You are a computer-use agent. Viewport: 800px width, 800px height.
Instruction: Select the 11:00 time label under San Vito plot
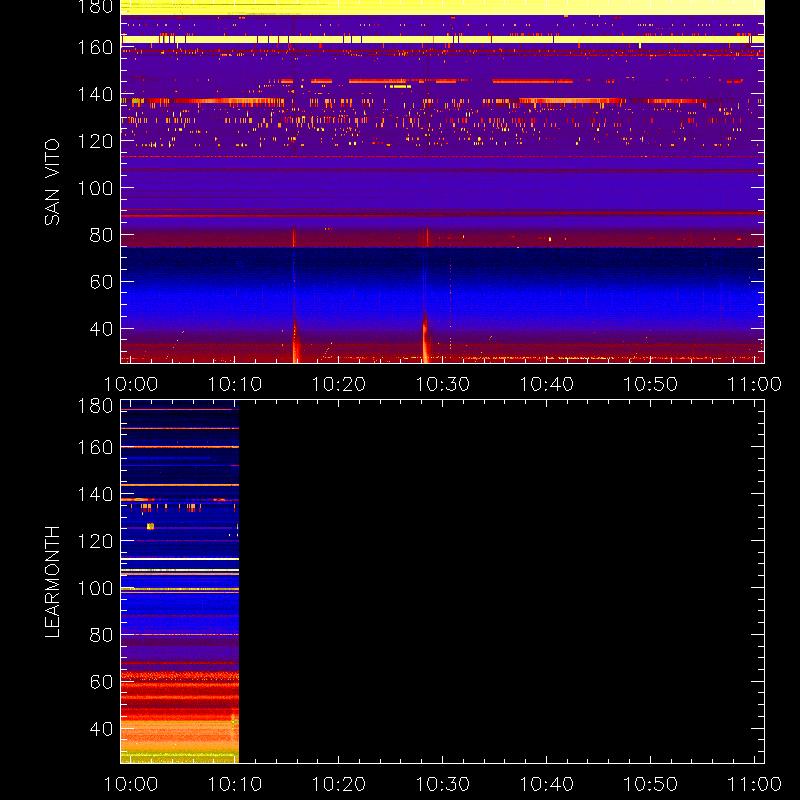(754, 384)
